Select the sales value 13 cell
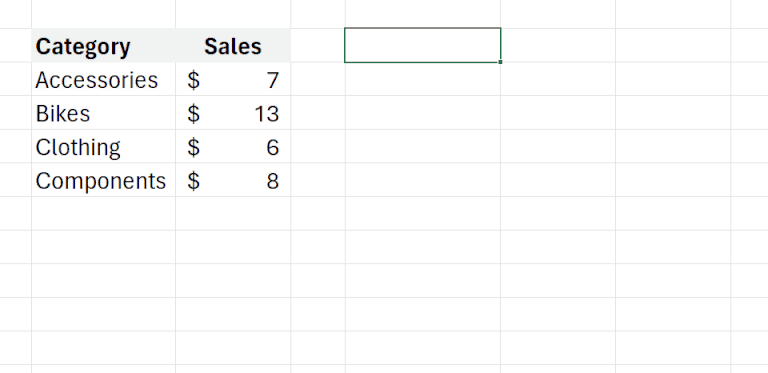Screen dimensions: 768x373 pyautogui.click(x=233, y=113)
